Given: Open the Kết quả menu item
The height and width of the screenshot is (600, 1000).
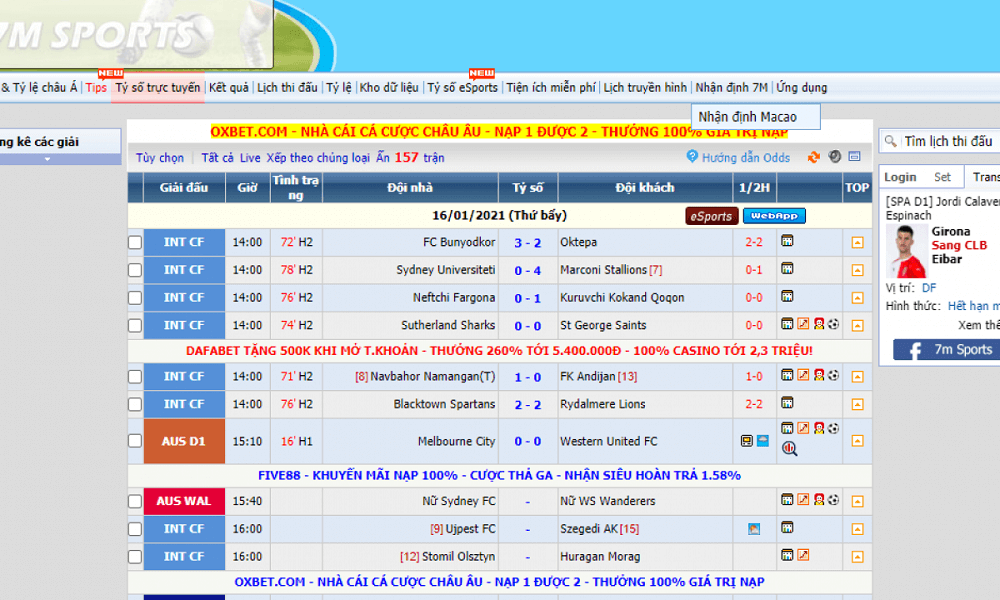Looking at the screenshot, I should 229,87.
